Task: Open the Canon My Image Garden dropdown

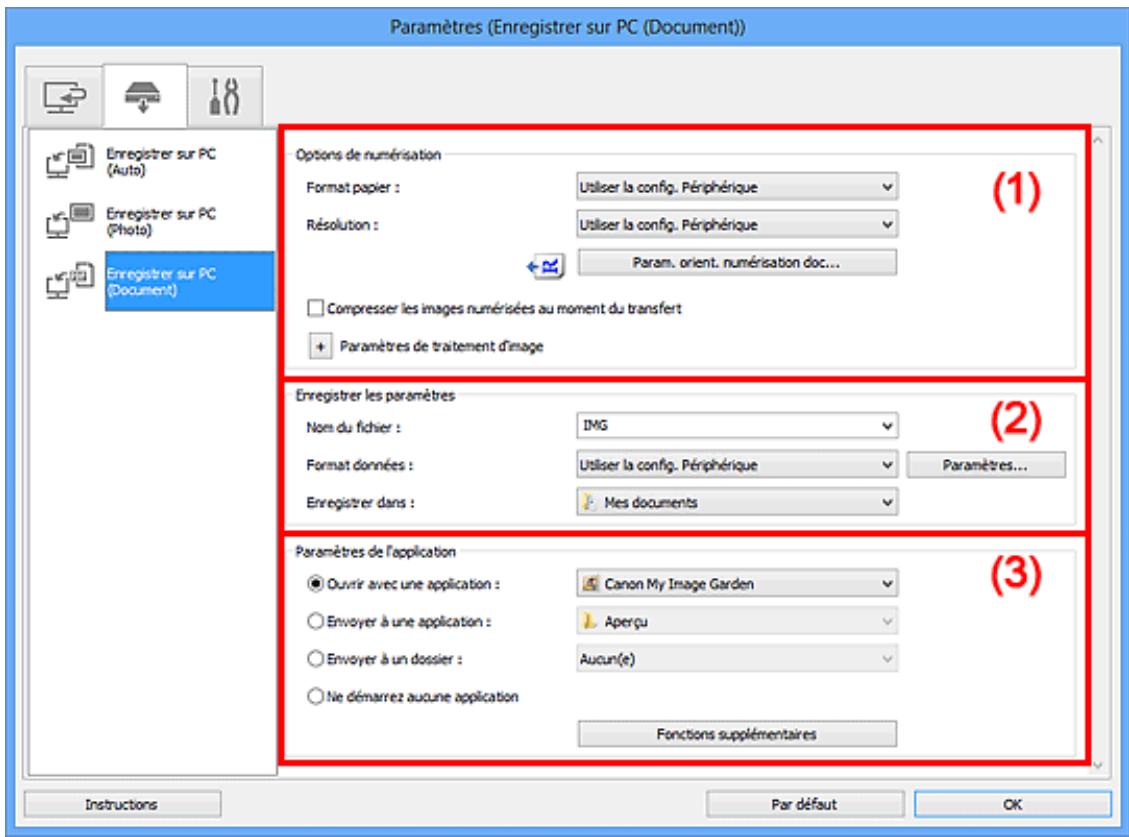Action: coord(737,584)
